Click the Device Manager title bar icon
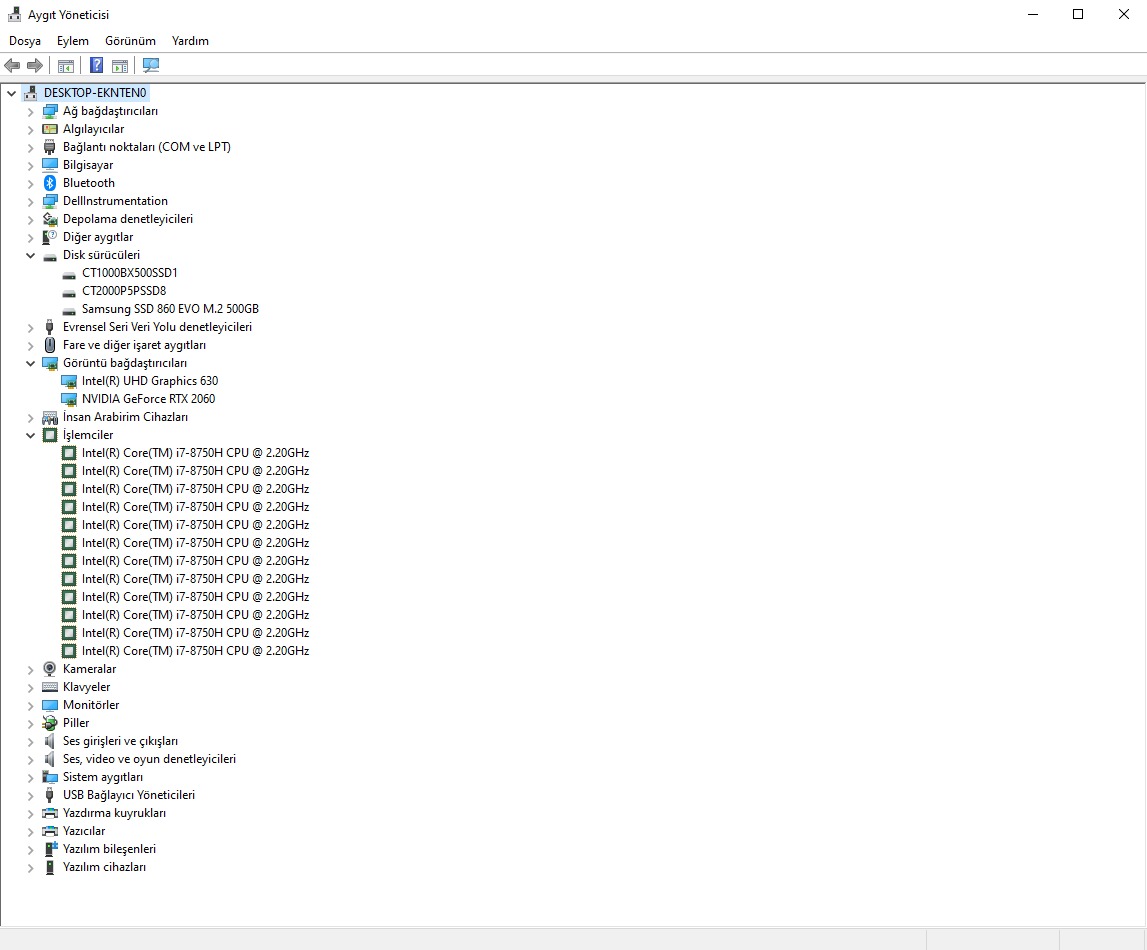1147x950 pixels. point(14,15)
